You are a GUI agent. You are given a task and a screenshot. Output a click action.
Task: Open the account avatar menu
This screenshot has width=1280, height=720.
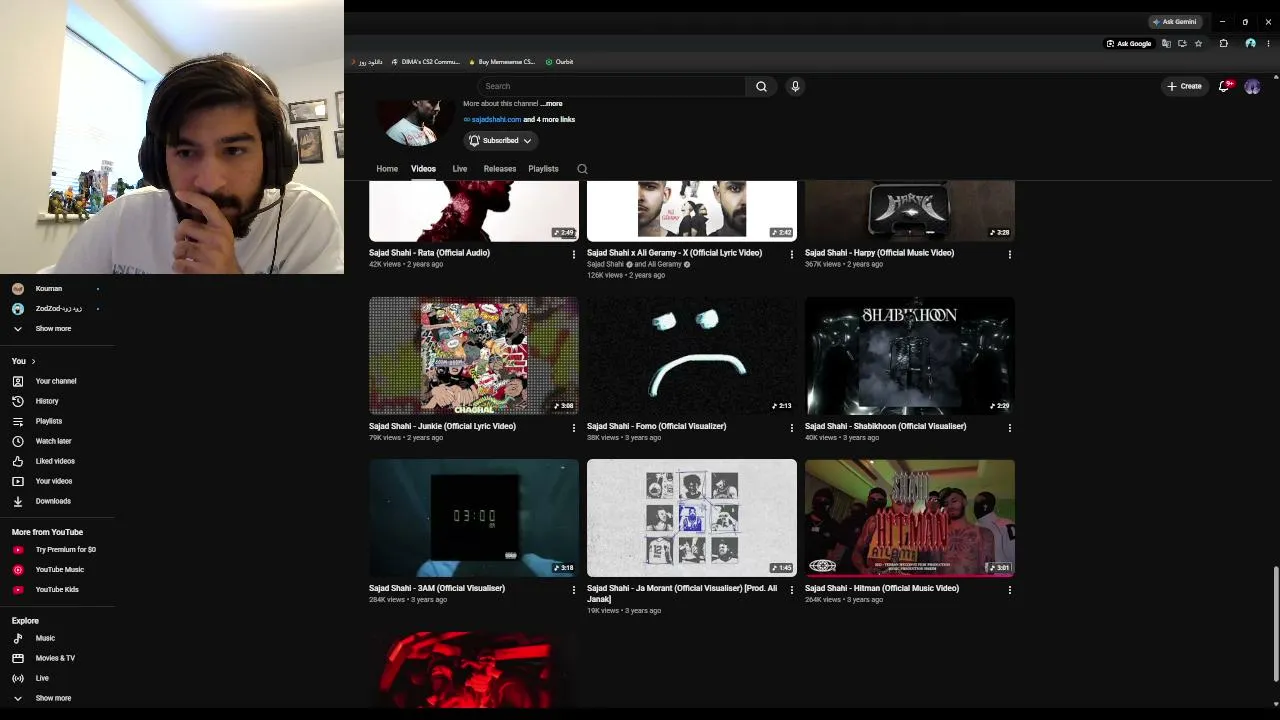[1252, 86]
